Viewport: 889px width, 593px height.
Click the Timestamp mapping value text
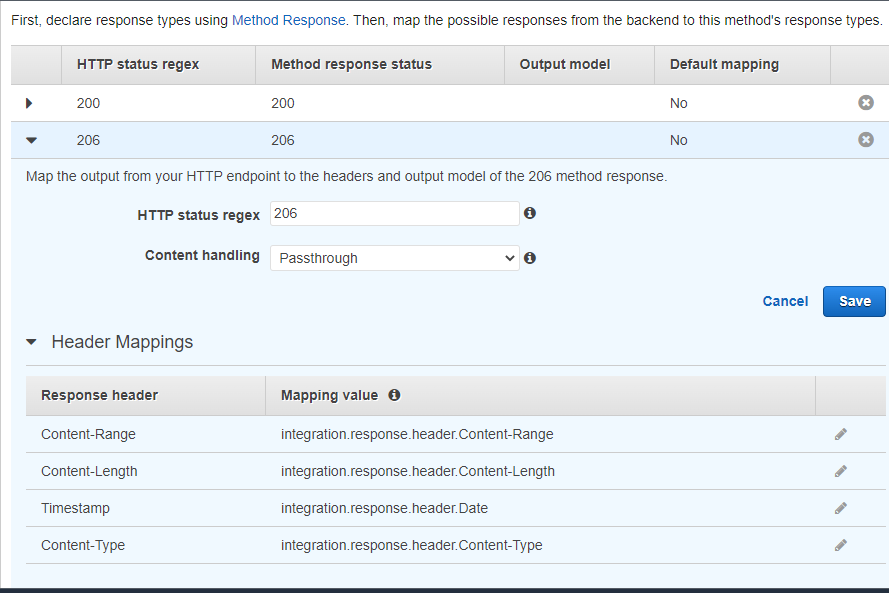pos(384,508)
